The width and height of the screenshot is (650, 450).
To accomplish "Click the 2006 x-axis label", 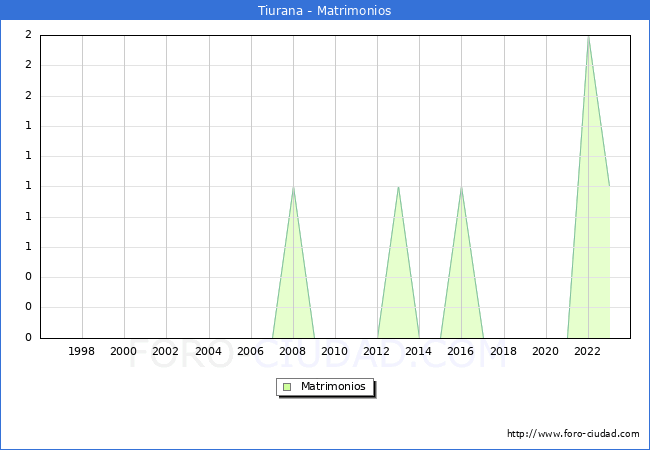I will 250,351.
